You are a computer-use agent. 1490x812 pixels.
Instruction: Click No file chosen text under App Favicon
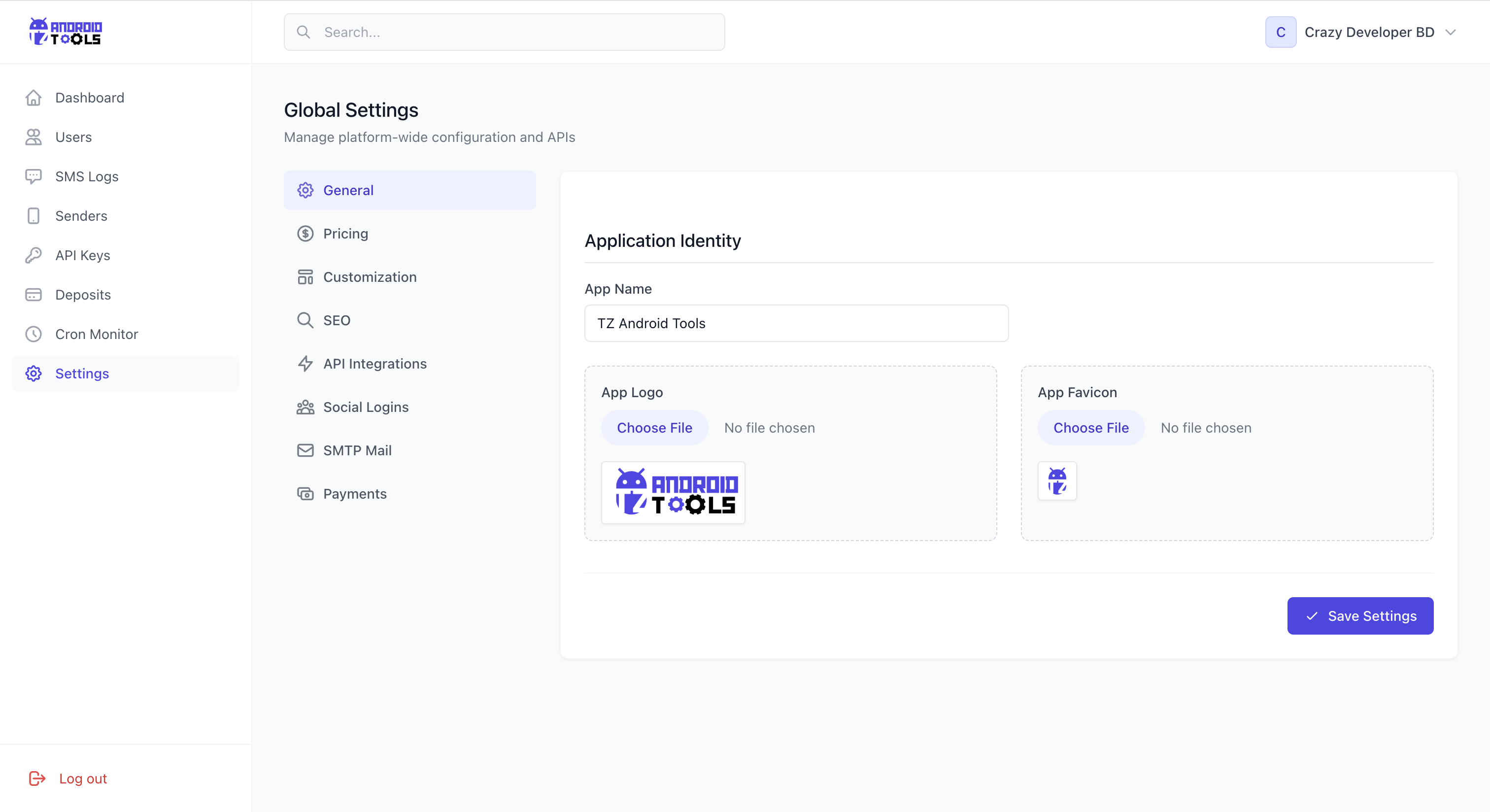point(1206,428)
